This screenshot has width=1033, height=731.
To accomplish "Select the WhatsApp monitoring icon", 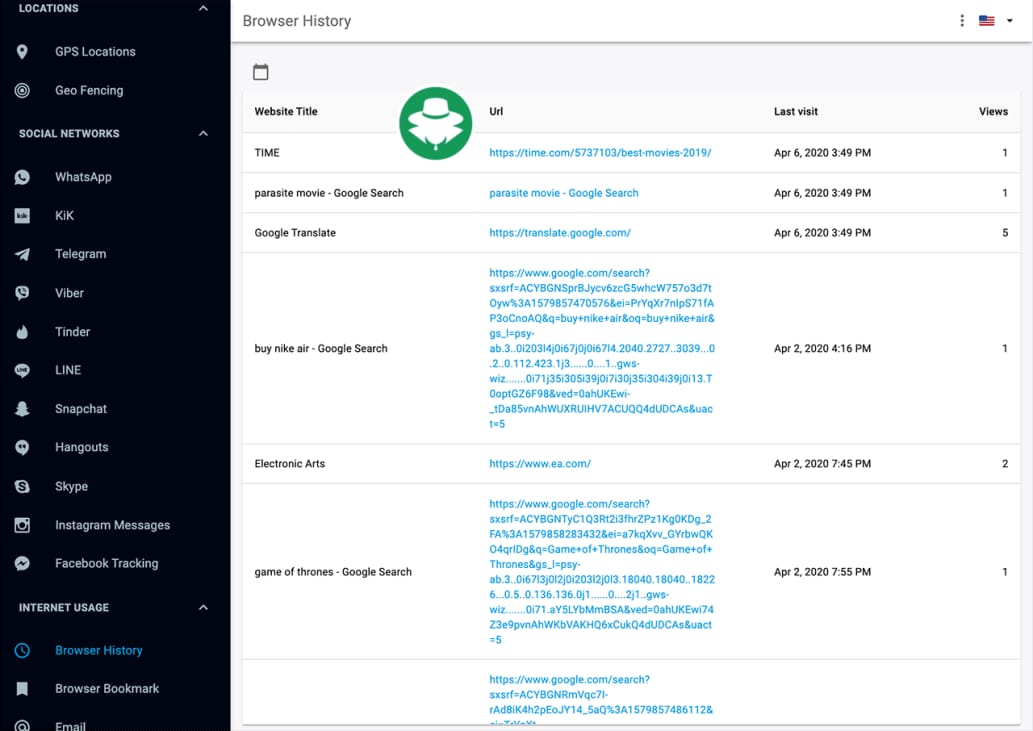I will [22, 177].
